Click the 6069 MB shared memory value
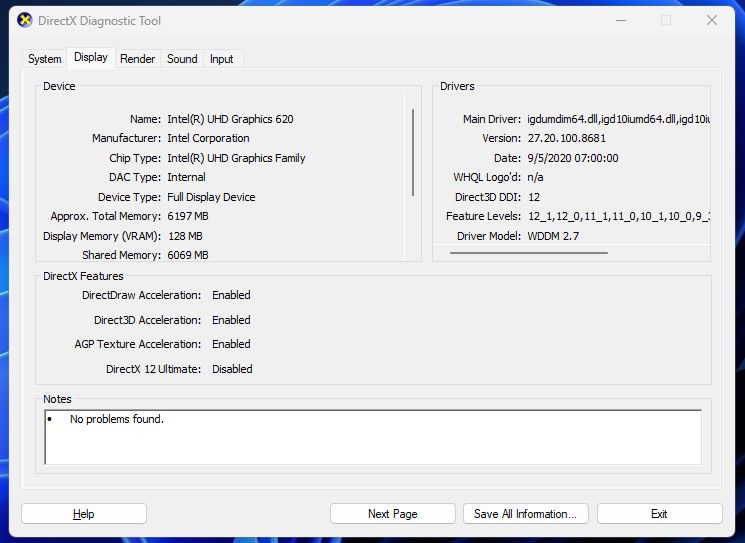The height and width of the screenshot is (543, 745). 188,255
